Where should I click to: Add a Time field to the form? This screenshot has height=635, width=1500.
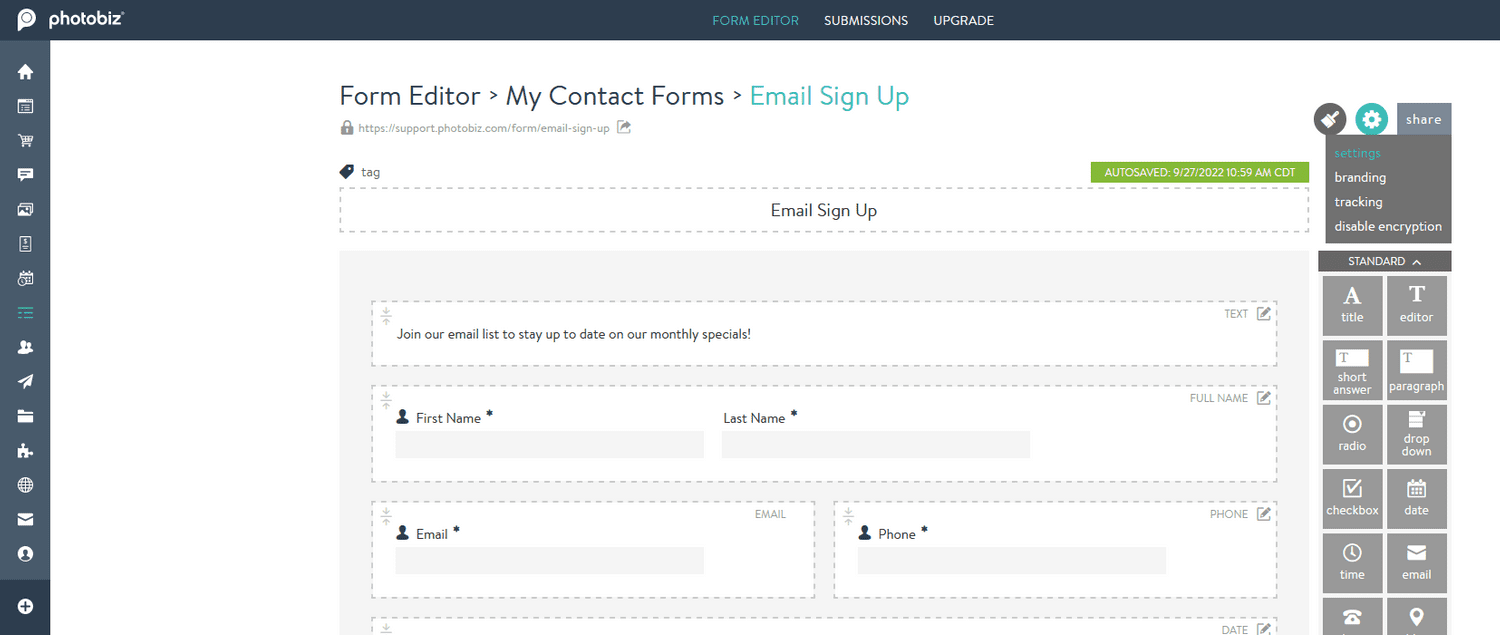tap(1352, 562)
